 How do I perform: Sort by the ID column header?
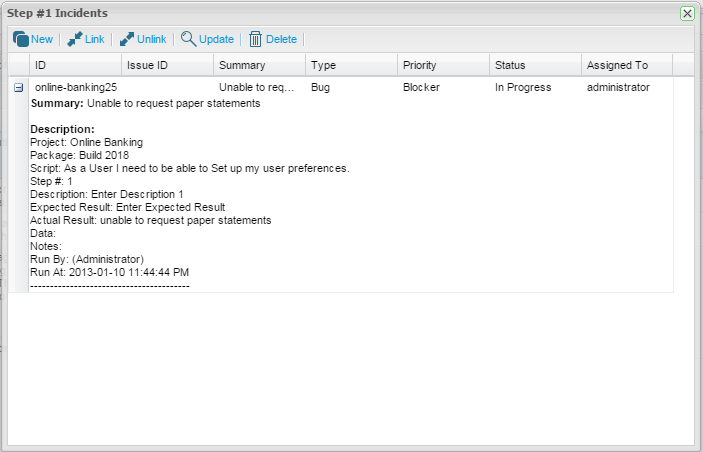[74, 65]
